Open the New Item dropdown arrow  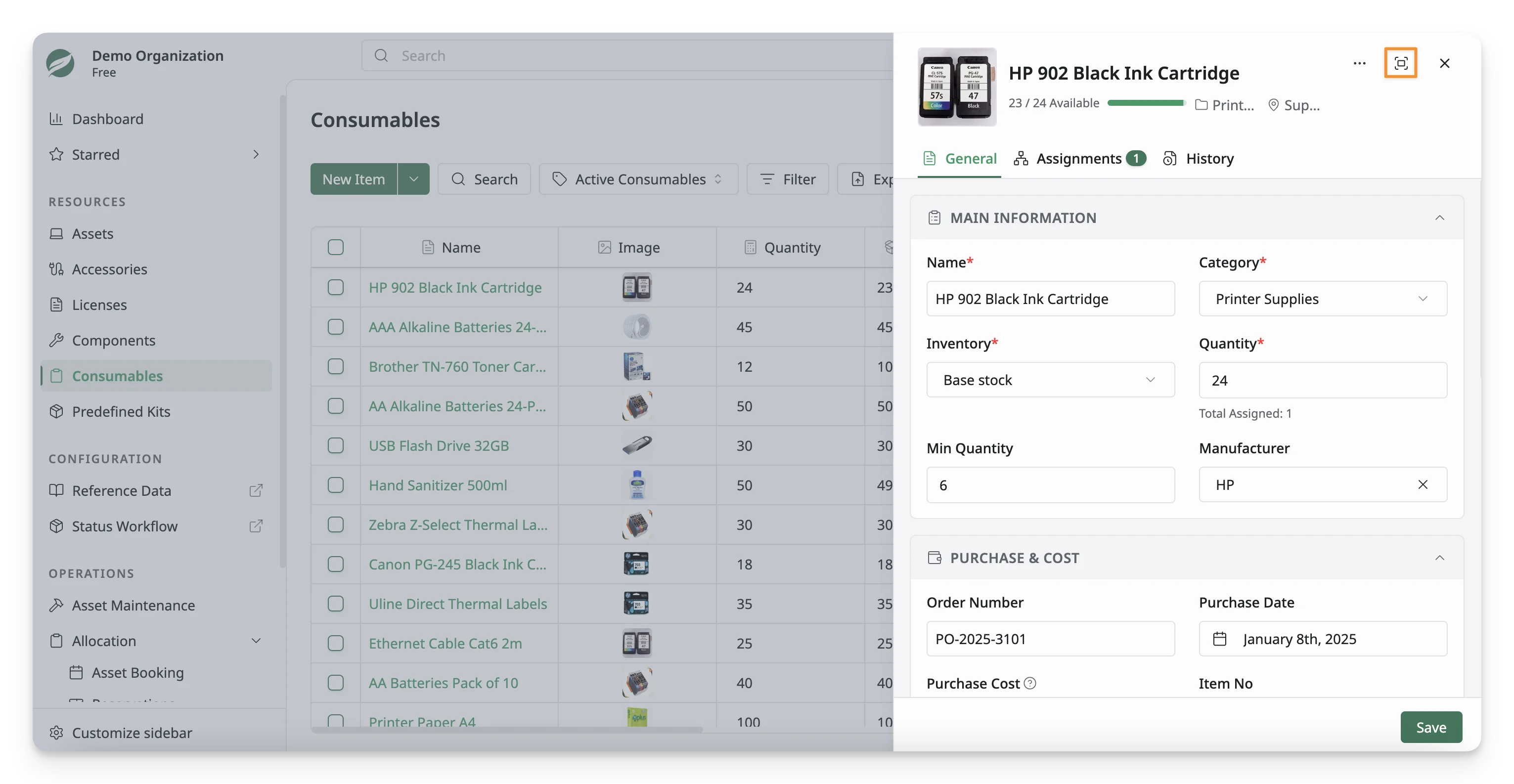pyautogui.click(x=414, y=178)
